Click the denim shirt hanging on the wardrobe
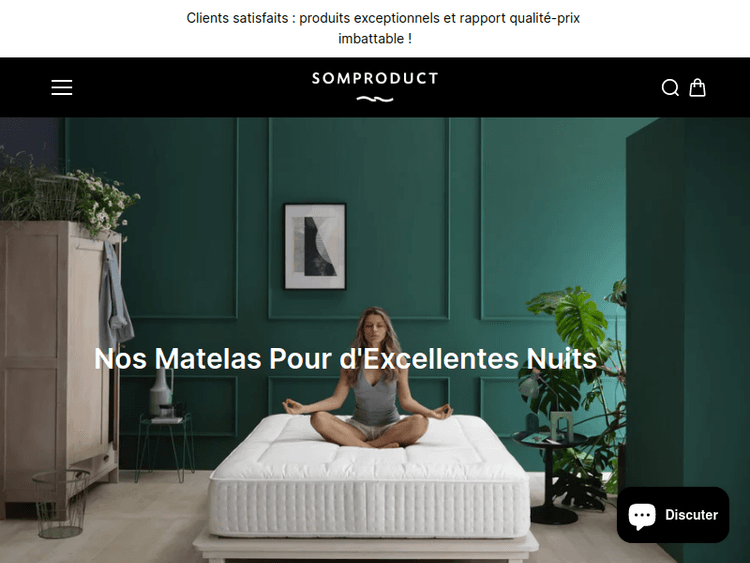Screen dimensions: 750x563 115,297
